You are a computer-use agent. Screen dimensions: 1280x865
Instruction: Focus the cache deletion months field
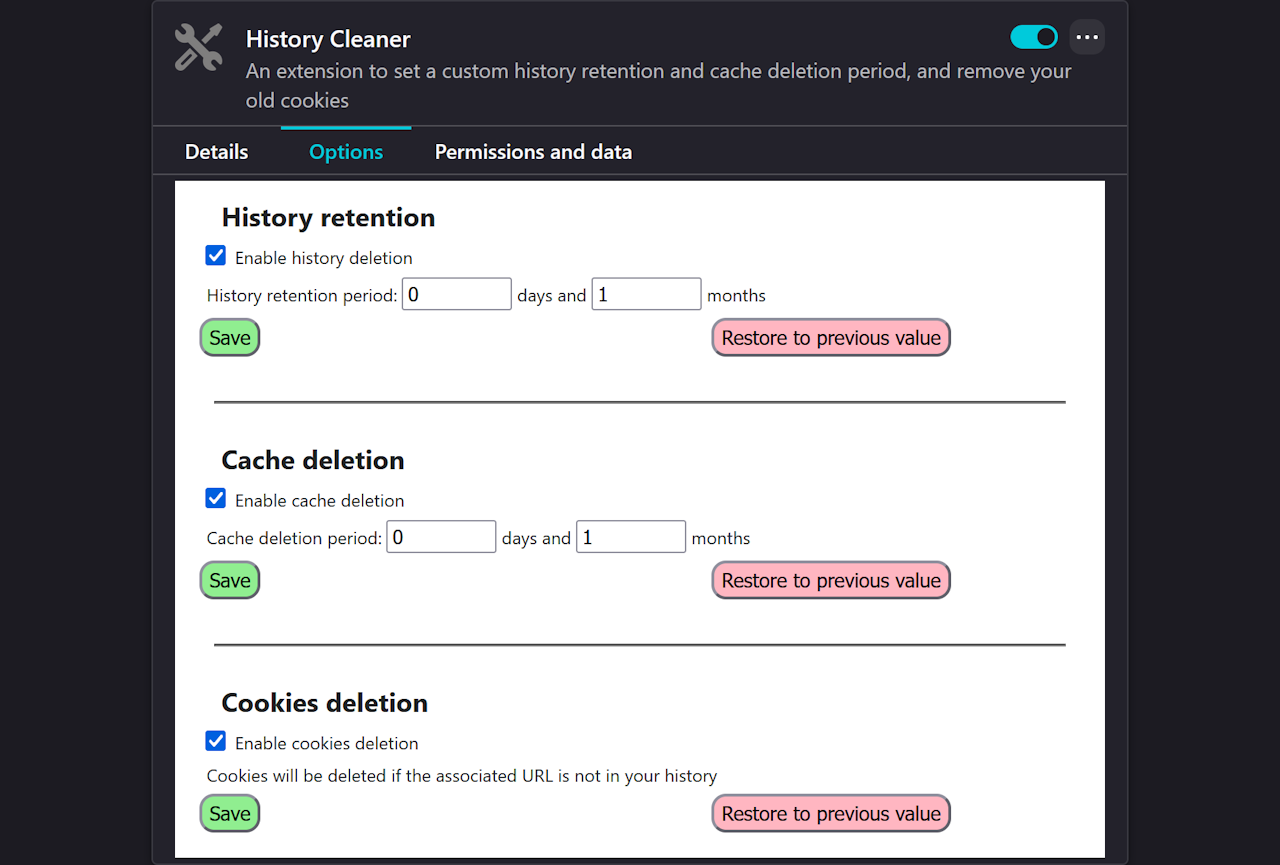click(631, 537)
